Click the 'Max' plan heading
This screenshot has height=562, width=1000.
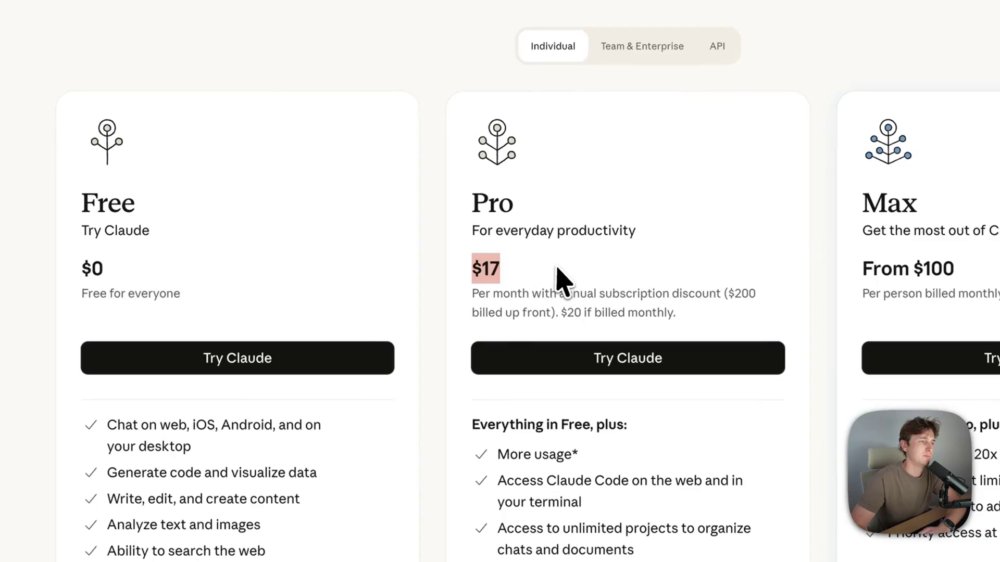pos(889,203)
